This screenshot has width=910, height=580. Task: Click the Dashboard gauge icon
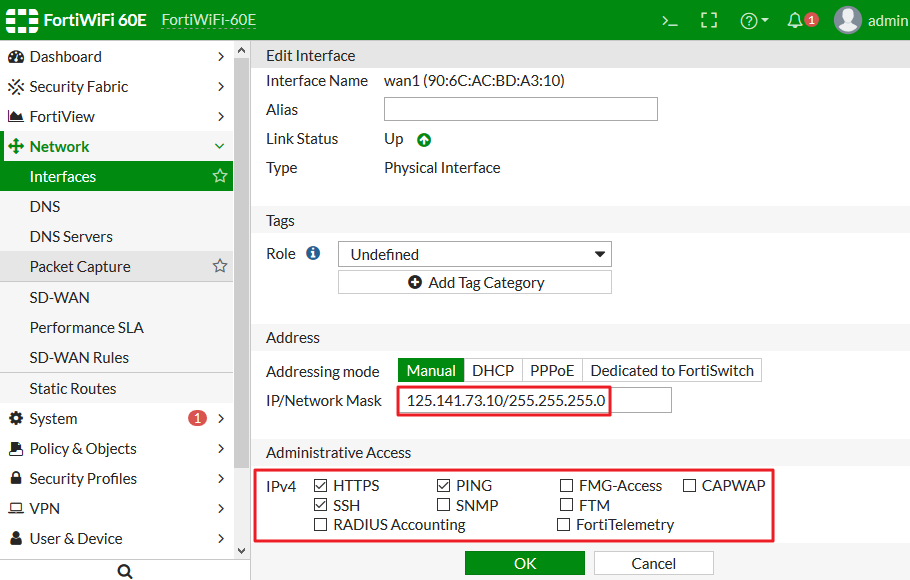point(16,57)
